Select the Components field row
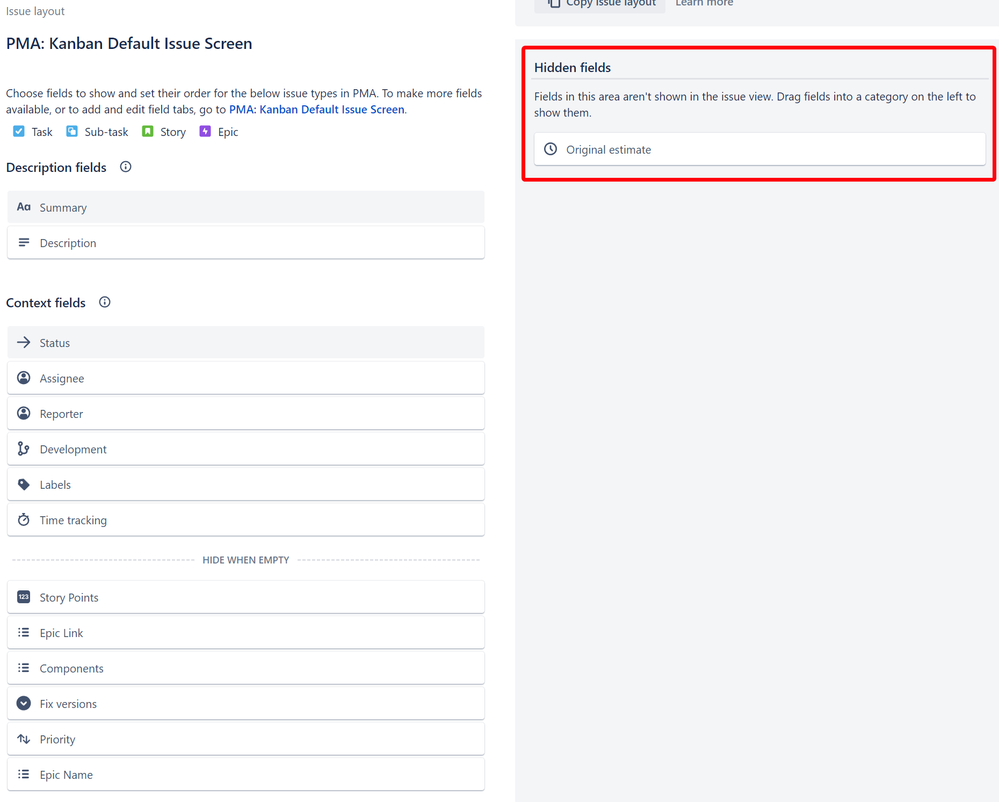999x802 pixels. (246, 668)
